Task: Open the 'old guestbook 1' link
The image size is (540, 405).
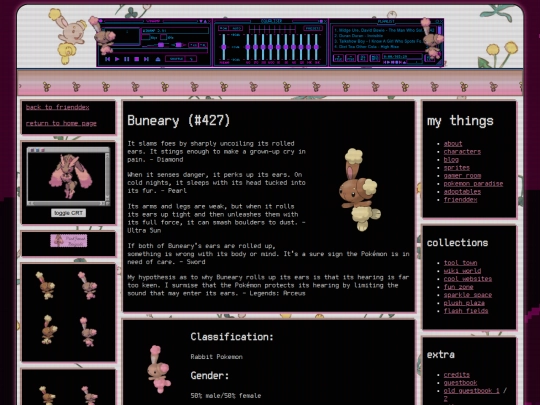Action: pyautogui.click(x=471, y=391)
